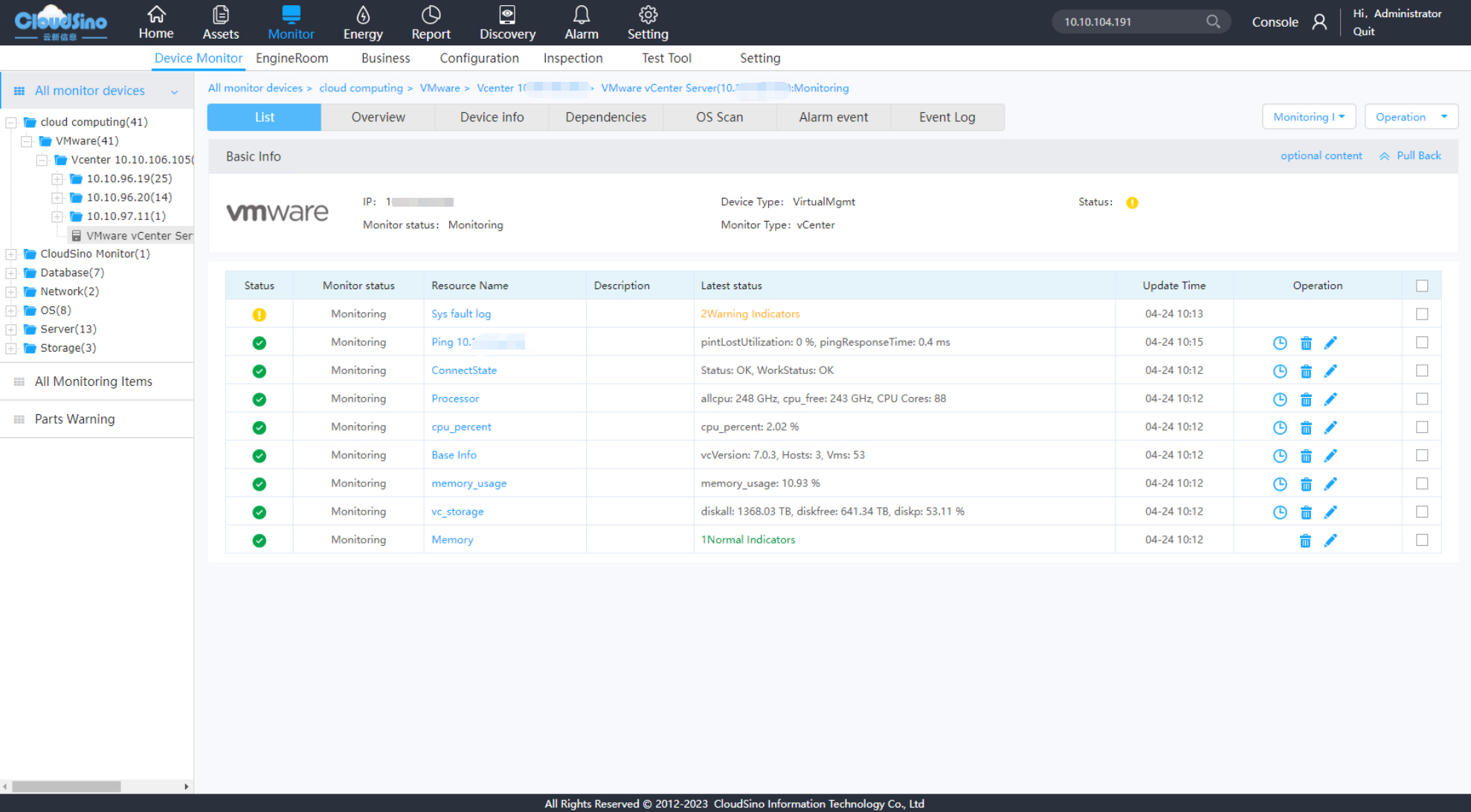Check the Sys fault log row checkbox
The image size is (1471, 812).
click(x=1422, y=314)
